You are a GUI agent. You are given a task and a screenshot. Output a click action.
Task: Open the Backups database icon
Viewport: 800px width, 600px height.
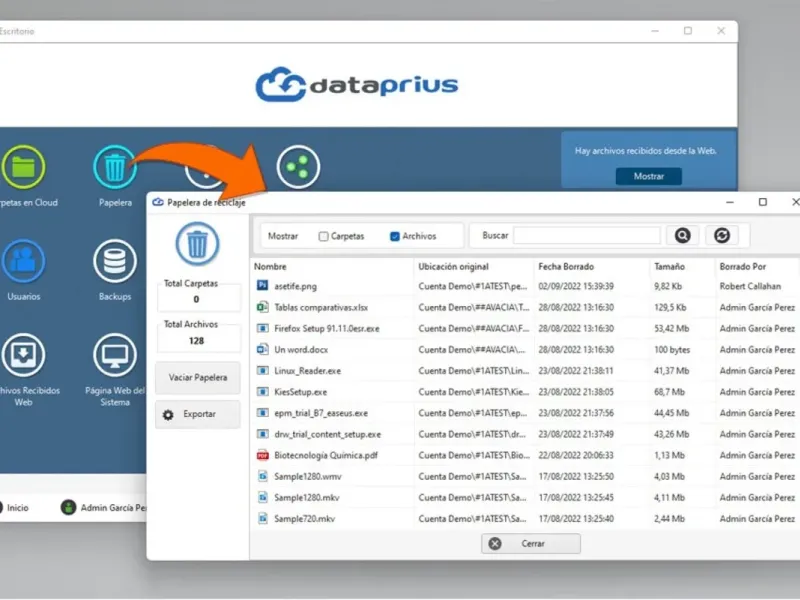tap(115, 261)
